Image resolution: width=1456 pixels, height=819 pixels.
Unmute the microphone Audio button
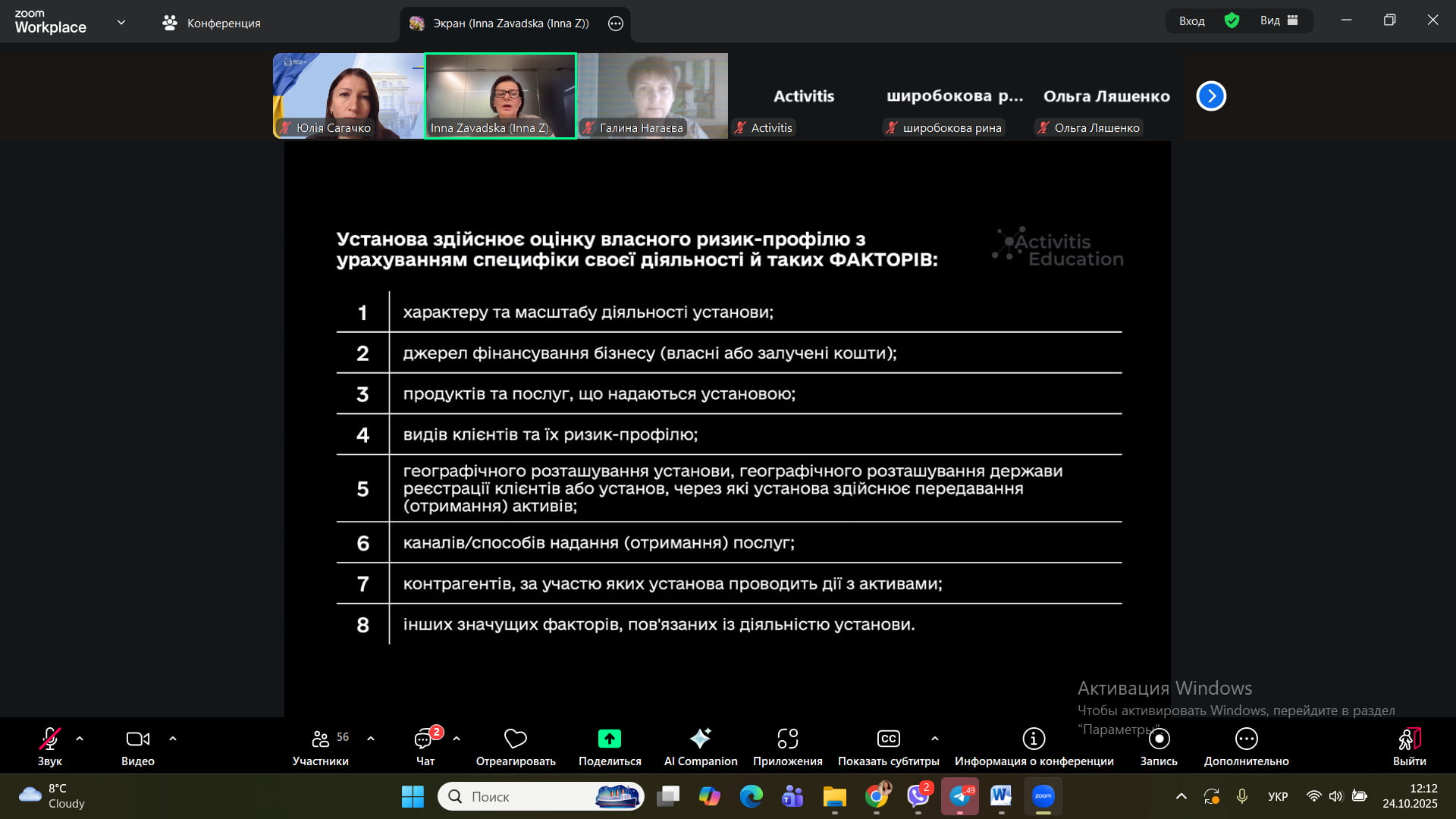[x=49, y=739]
